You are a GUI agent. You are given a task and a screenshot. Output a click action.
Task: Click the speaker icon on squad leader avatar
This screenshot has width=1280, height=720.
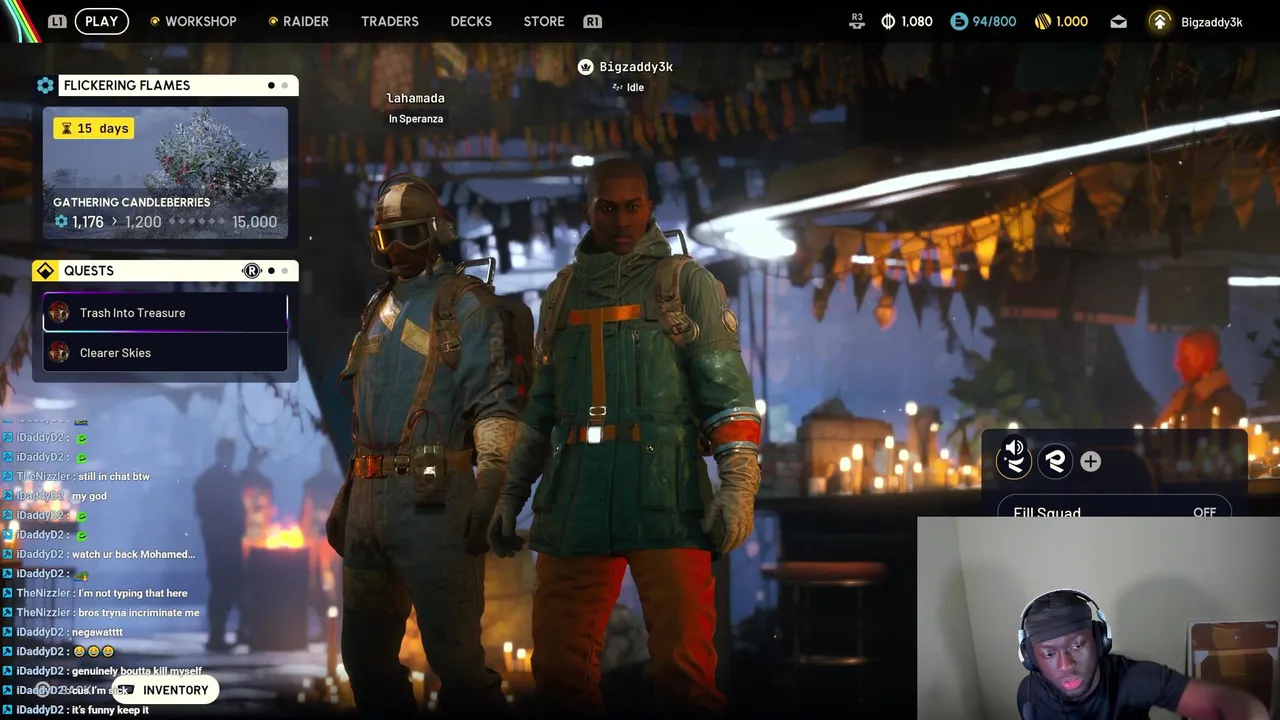pyautogui.click(x=1014, y=448)
